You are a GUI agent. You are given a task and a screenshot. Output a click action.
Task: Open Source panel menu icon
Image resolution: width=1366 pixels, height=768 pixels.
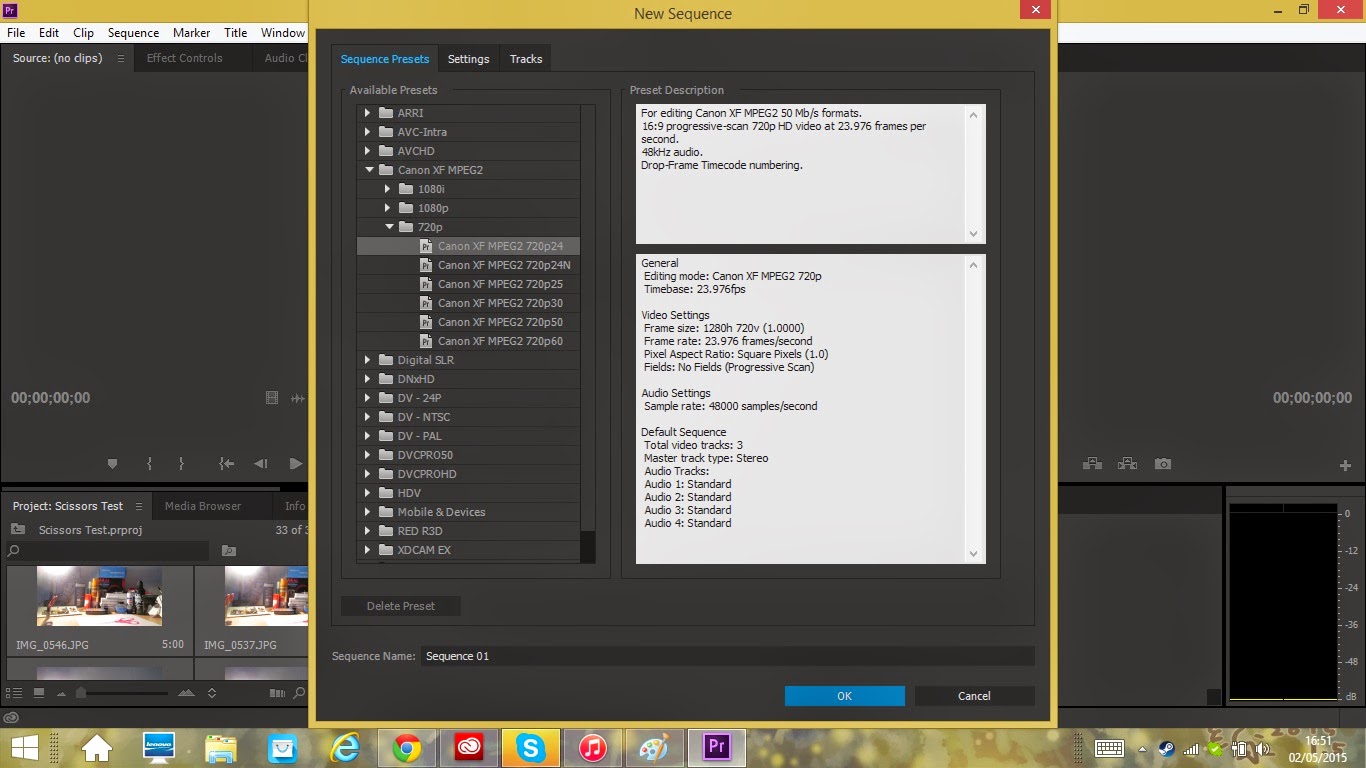(x=121, y=58)
